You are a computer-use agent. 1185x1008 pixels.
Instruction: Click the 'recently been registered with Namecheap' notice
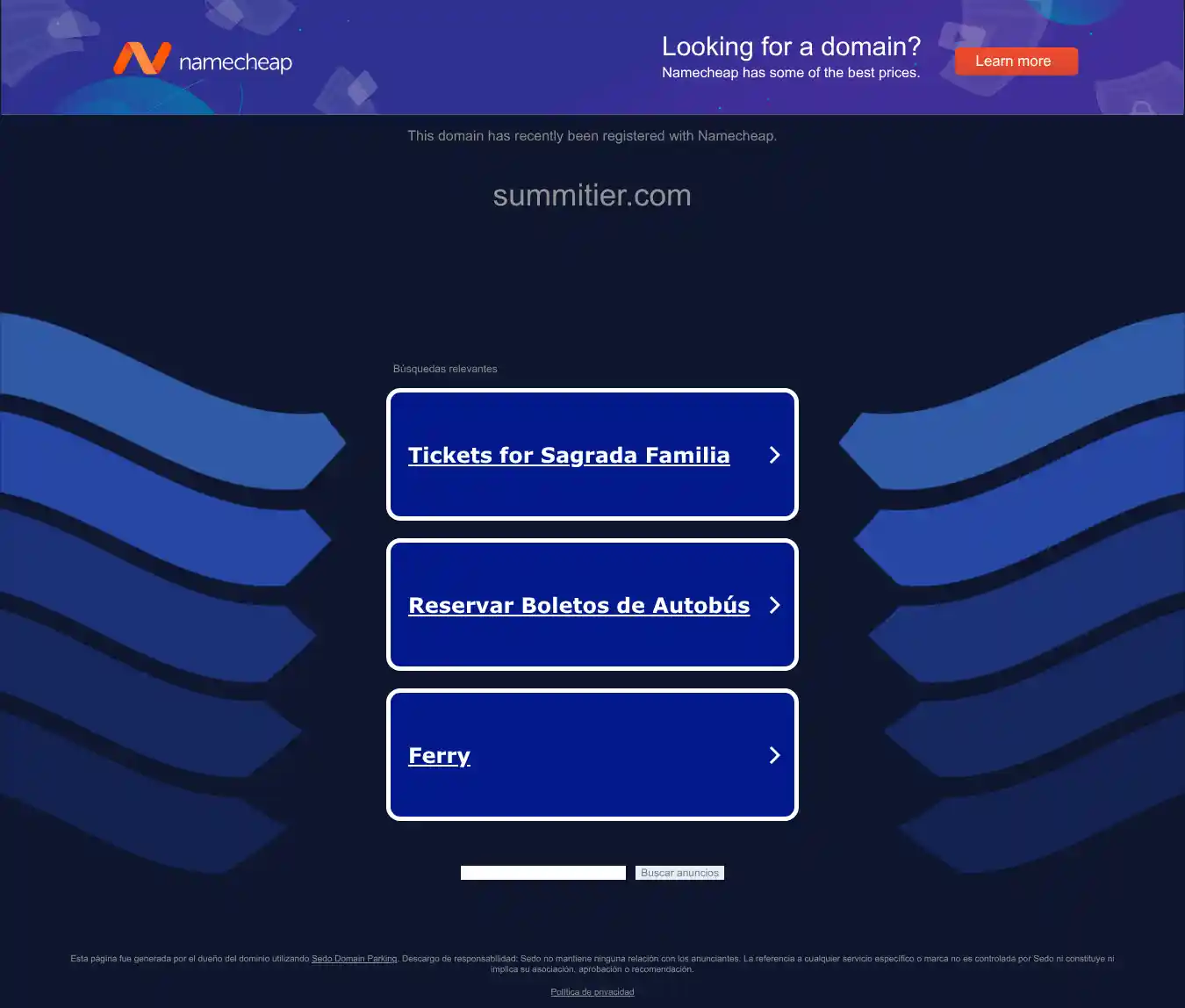tap(592, 136)
